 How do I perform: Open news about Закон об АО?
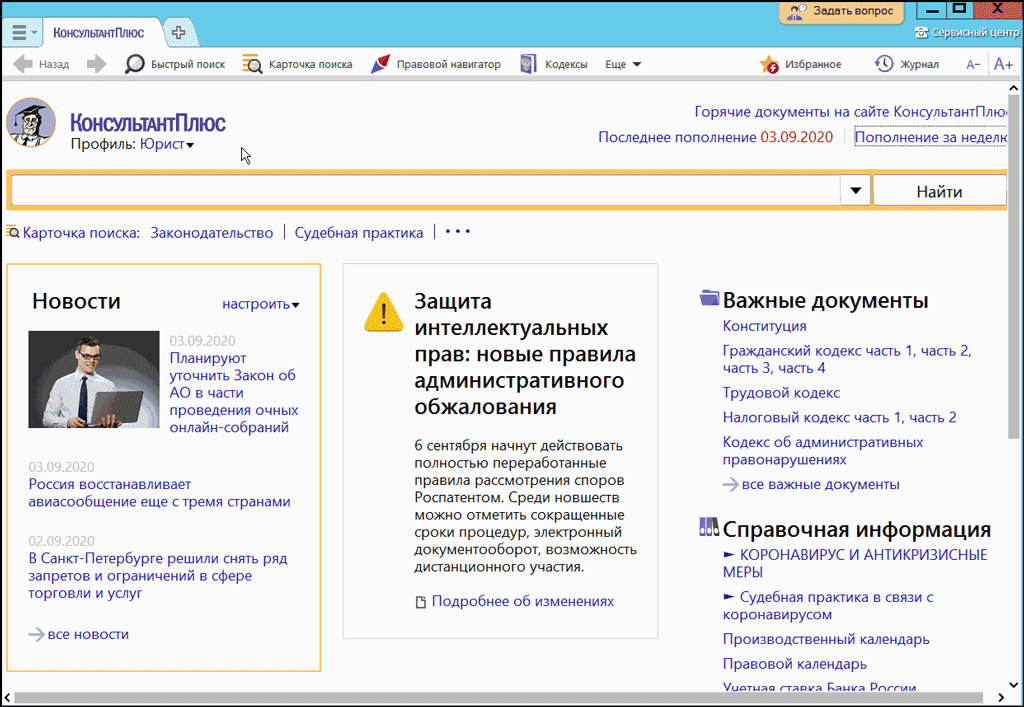coord(234,392)
